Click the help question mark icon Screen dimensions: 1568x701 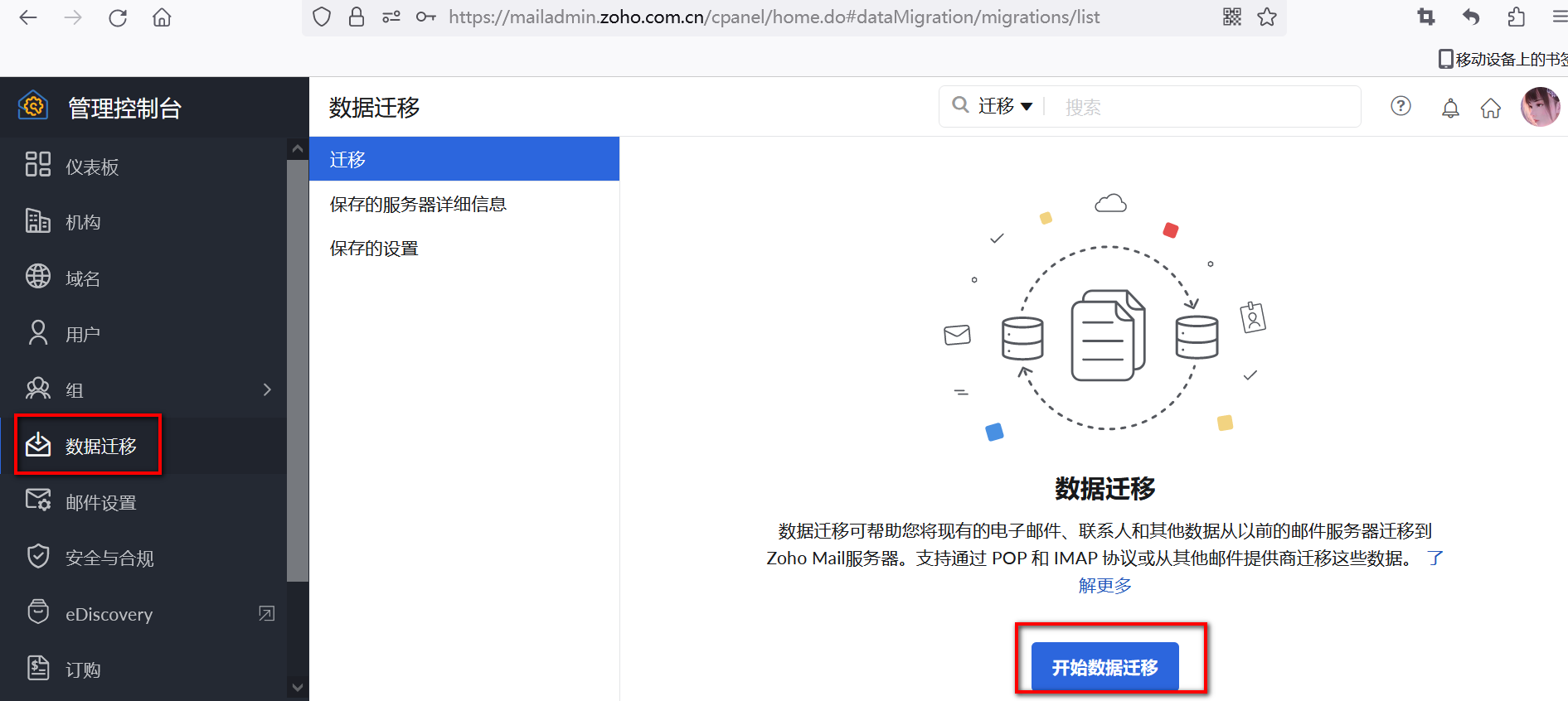click(x=1401, y=106)
